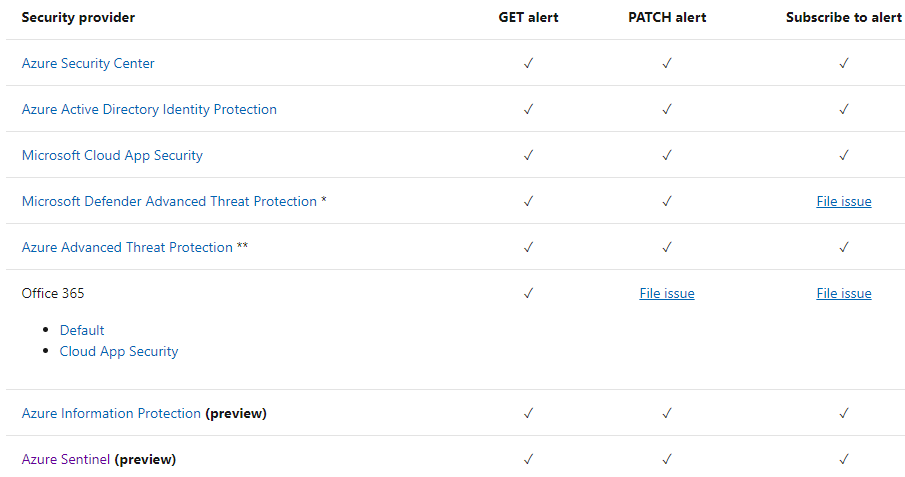Click PATCH alert checkmark for Azure Information Protection
This screenshot has height=477, width=905.
[x=666, y=413]
